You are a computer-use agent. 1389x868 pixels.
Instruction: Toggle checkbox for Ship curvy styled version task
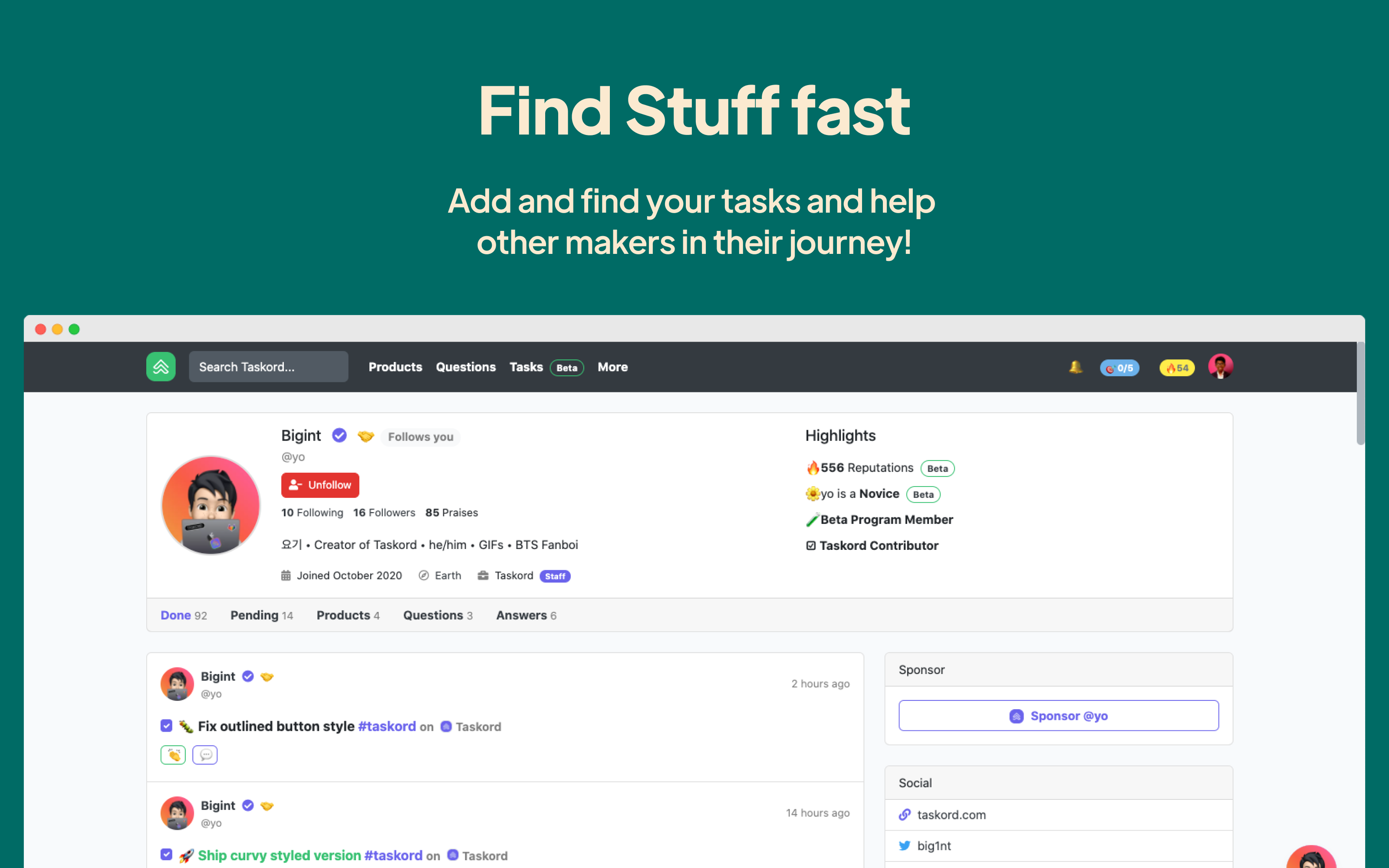click(166, 855)
